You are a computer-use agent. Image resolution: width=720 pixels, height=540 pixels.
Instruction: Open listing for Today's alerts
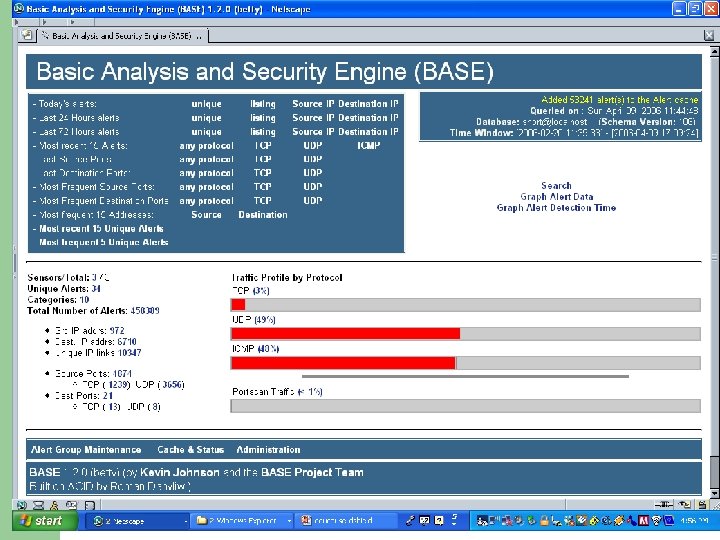(x=263, y=104)
